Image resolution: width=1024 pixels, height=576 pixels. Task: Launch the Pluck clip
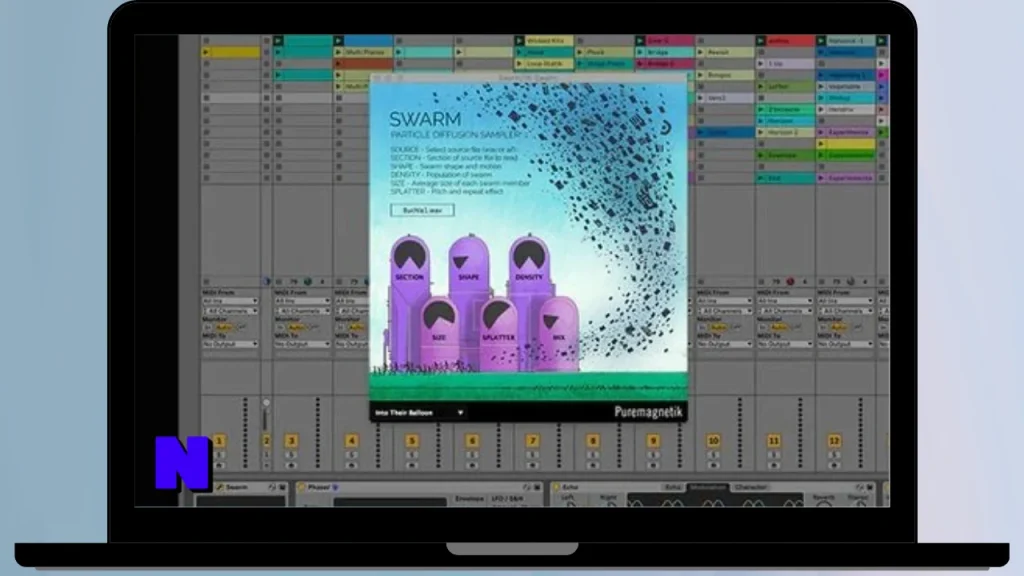click(x=580, y=52)
